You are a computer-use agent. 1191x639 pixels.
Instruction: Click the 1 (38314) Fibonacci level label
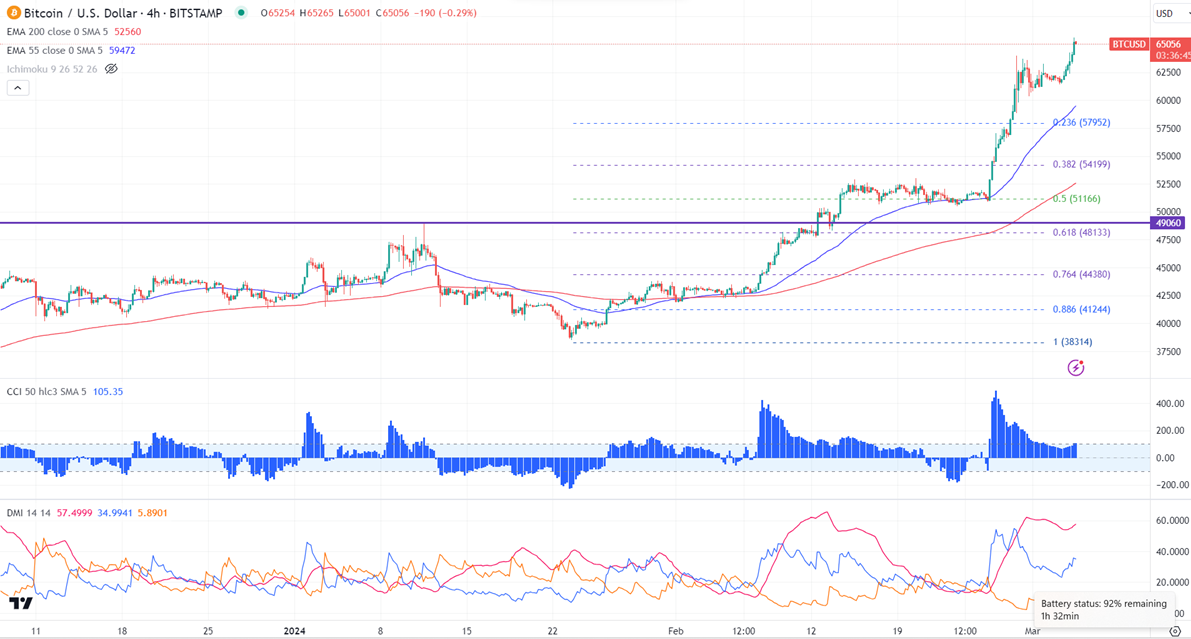click(1073, 342)
